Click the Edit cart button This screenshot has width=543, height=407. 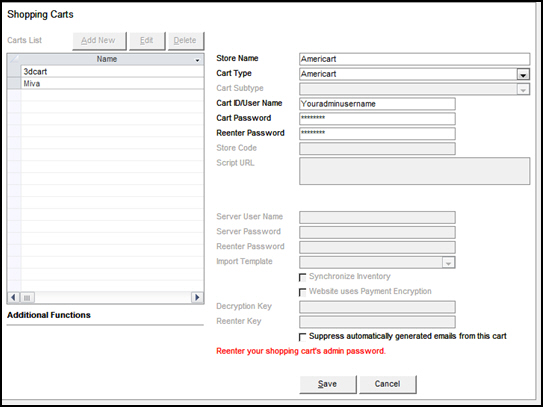(147, 41)
